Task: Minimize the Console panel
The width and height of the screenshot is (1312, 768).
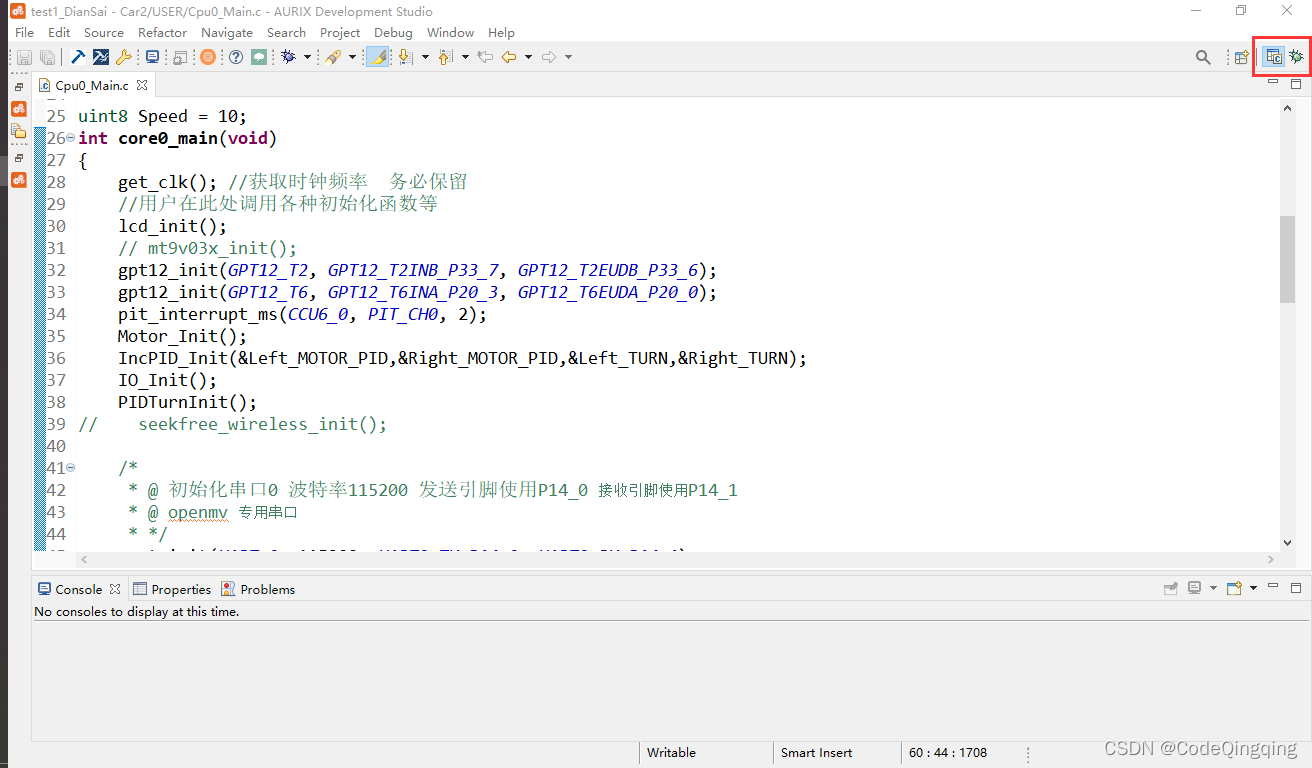Action: point(1273,587)
